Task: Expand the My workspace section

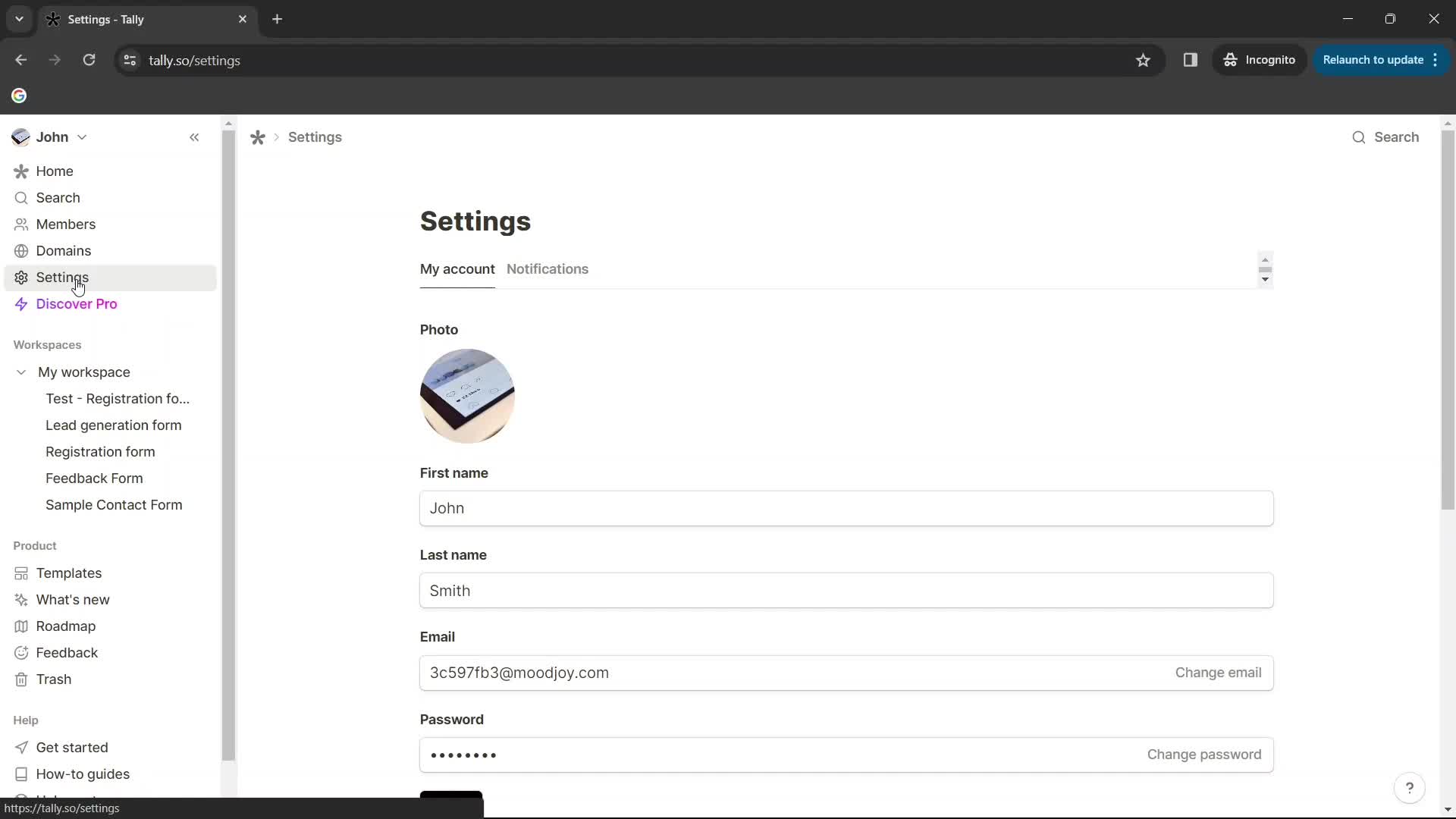Action: point(21,371)
